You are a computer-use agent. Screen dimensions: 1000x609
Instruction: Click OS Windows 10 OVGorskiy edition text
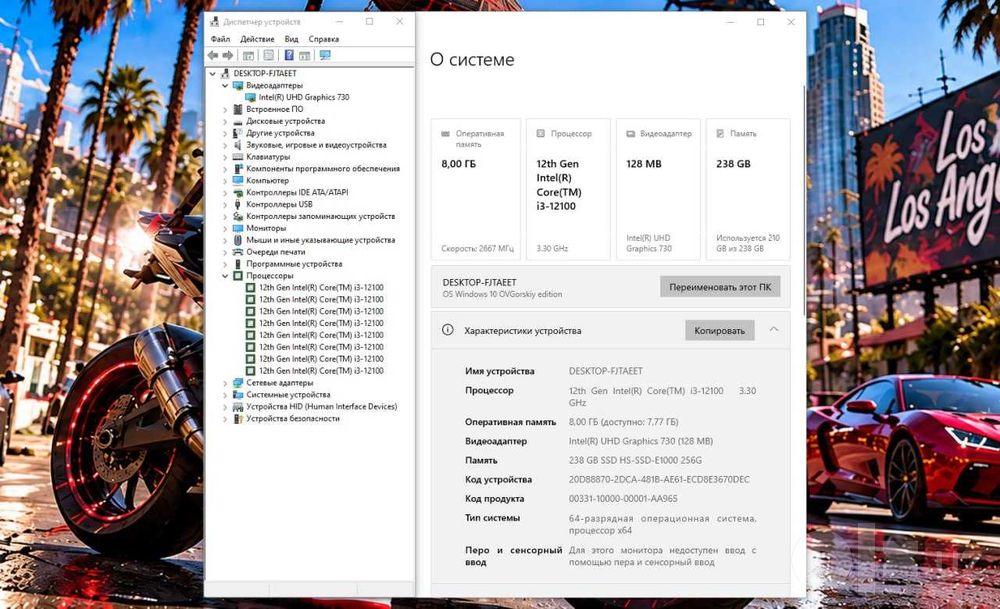[x=503, y=295]
